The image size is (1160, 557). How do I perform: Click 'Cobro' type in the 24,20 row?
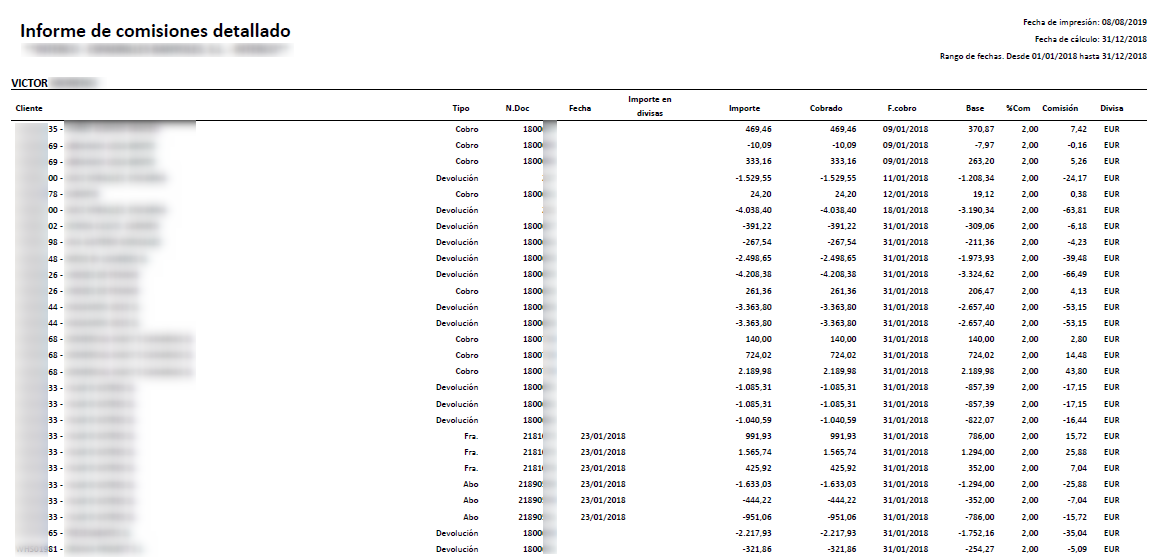[467, 194]
